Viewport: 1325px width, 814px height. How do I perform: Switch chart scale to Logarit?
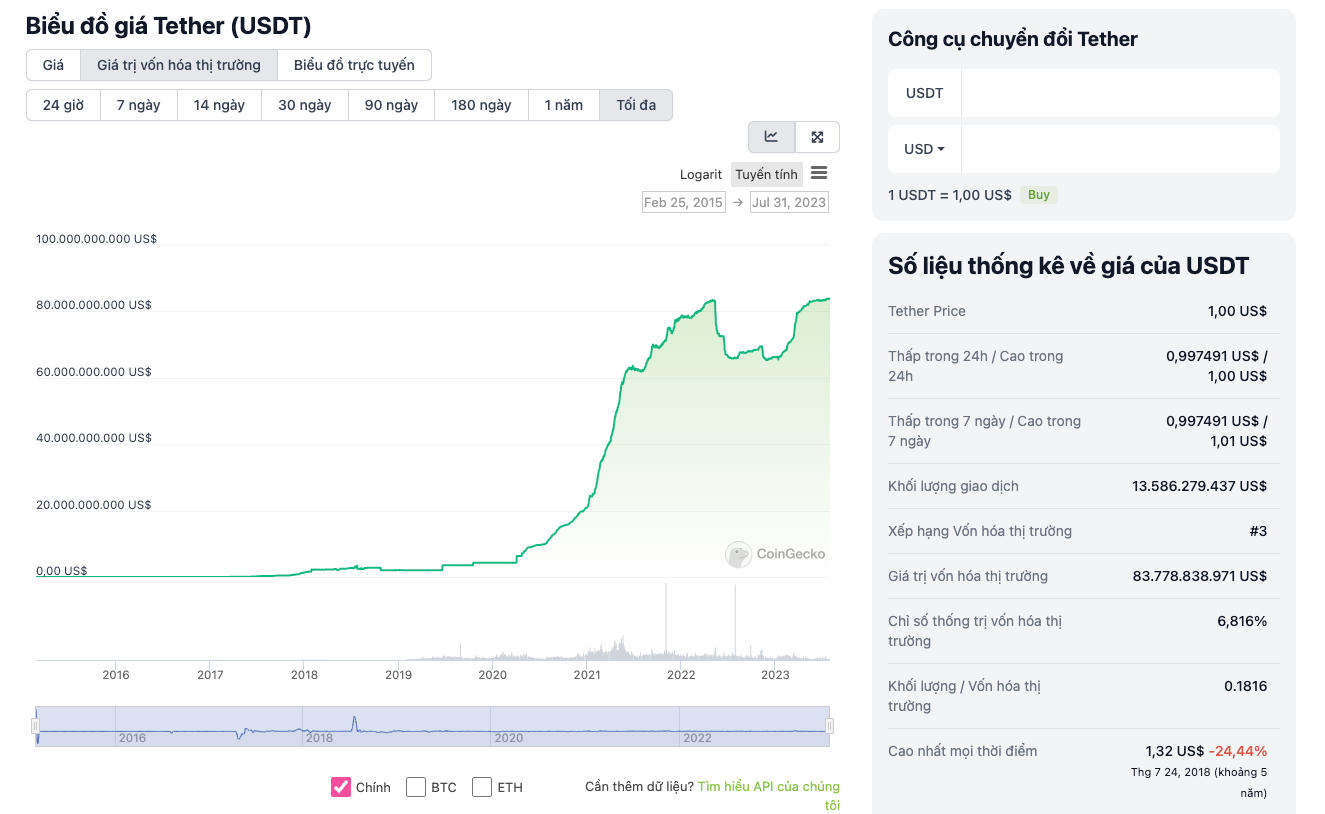[701, 174]
